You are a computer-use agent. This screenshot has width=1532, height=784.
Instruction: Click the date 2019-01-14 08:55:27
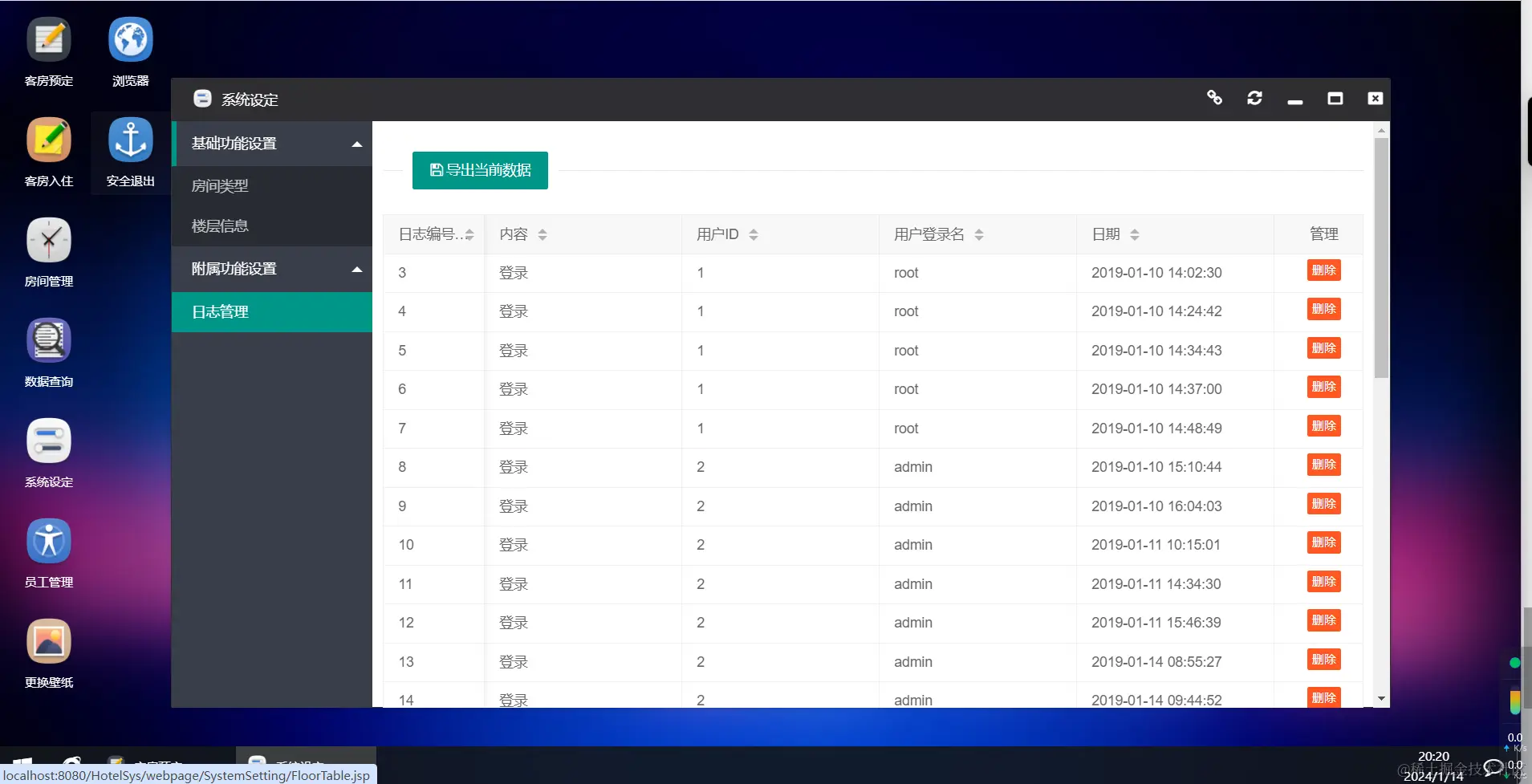click(x=1156, y=662)
